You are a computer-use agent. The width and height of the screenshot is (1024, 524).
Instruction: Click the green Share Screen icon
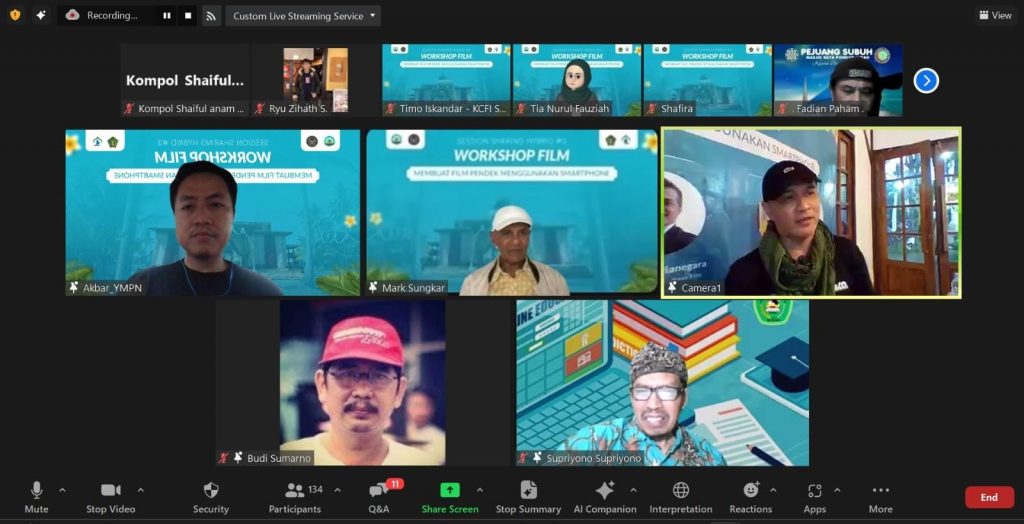[x=450, y=490]
